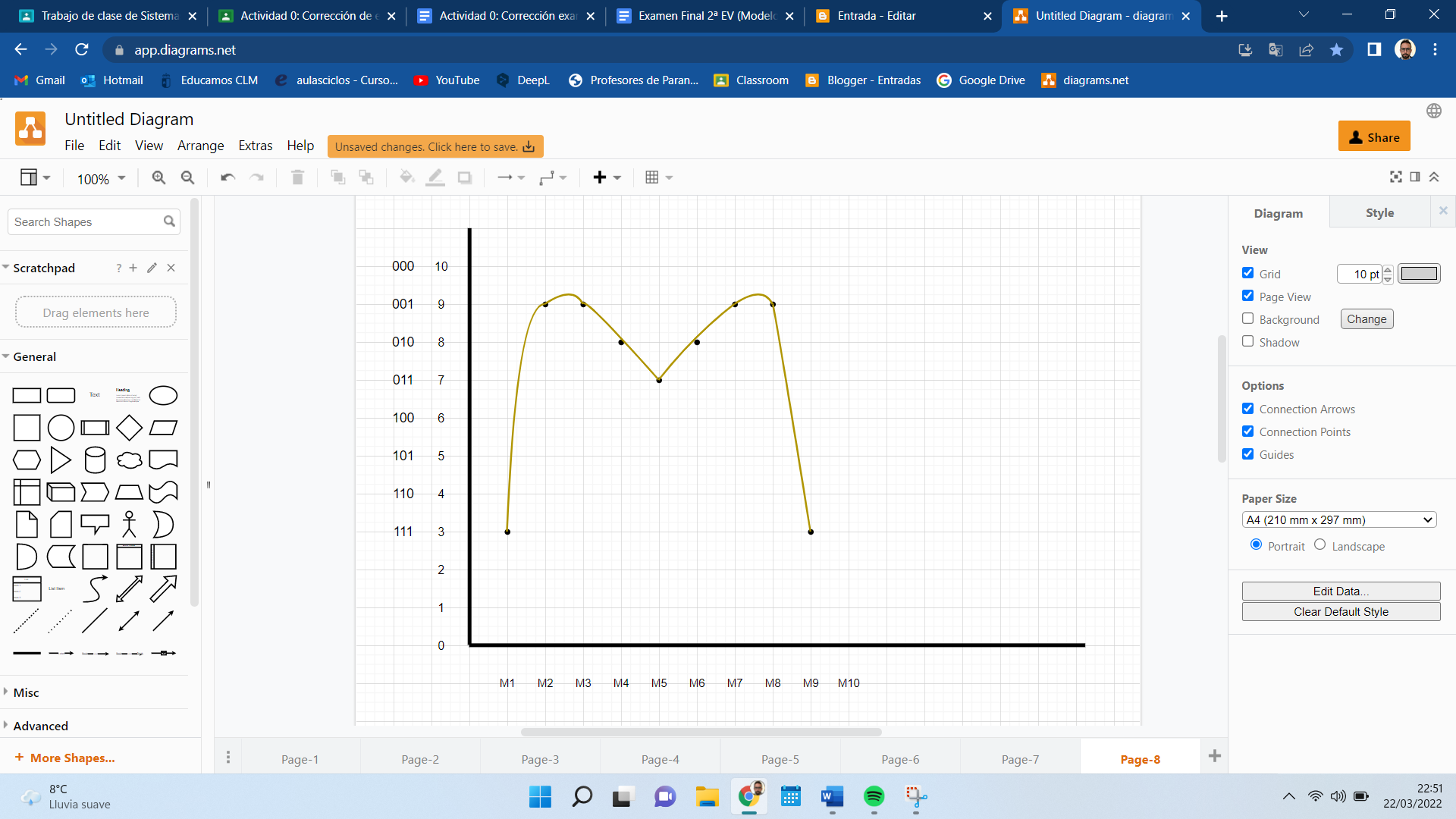The height and width of the screenshot is (819, 1456).
Task: Open the 100% zoom level dropdown
Action: [x=100, y=179]
